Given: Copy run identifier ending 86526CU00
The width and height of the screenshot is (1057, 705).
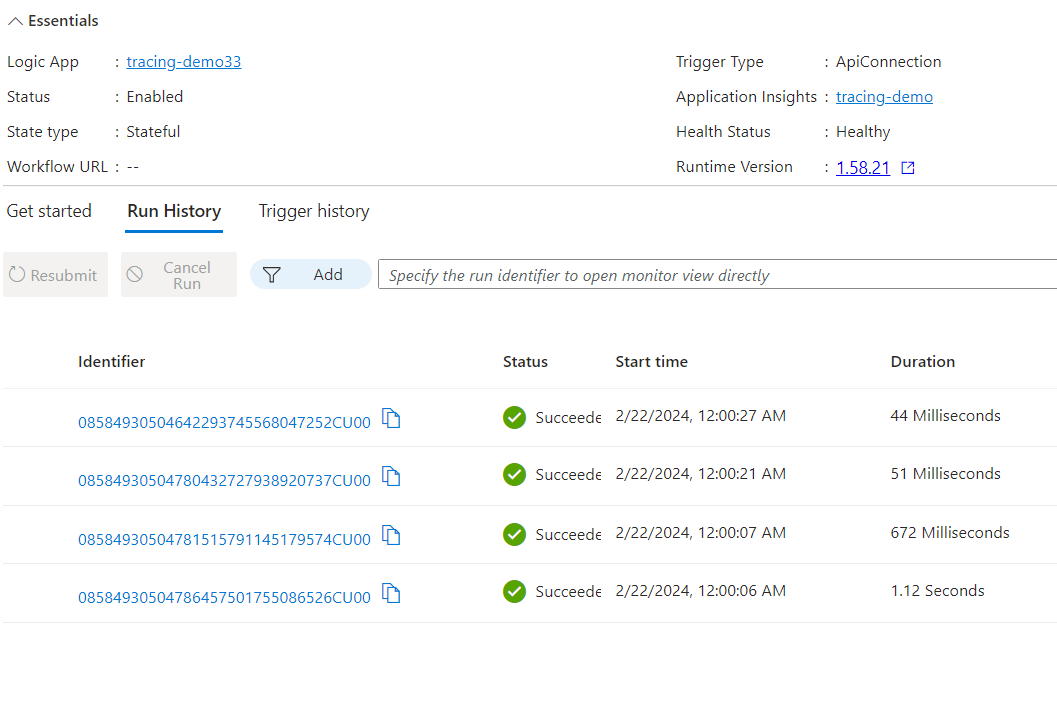Looking at the screenshot, I should (391, 594).
